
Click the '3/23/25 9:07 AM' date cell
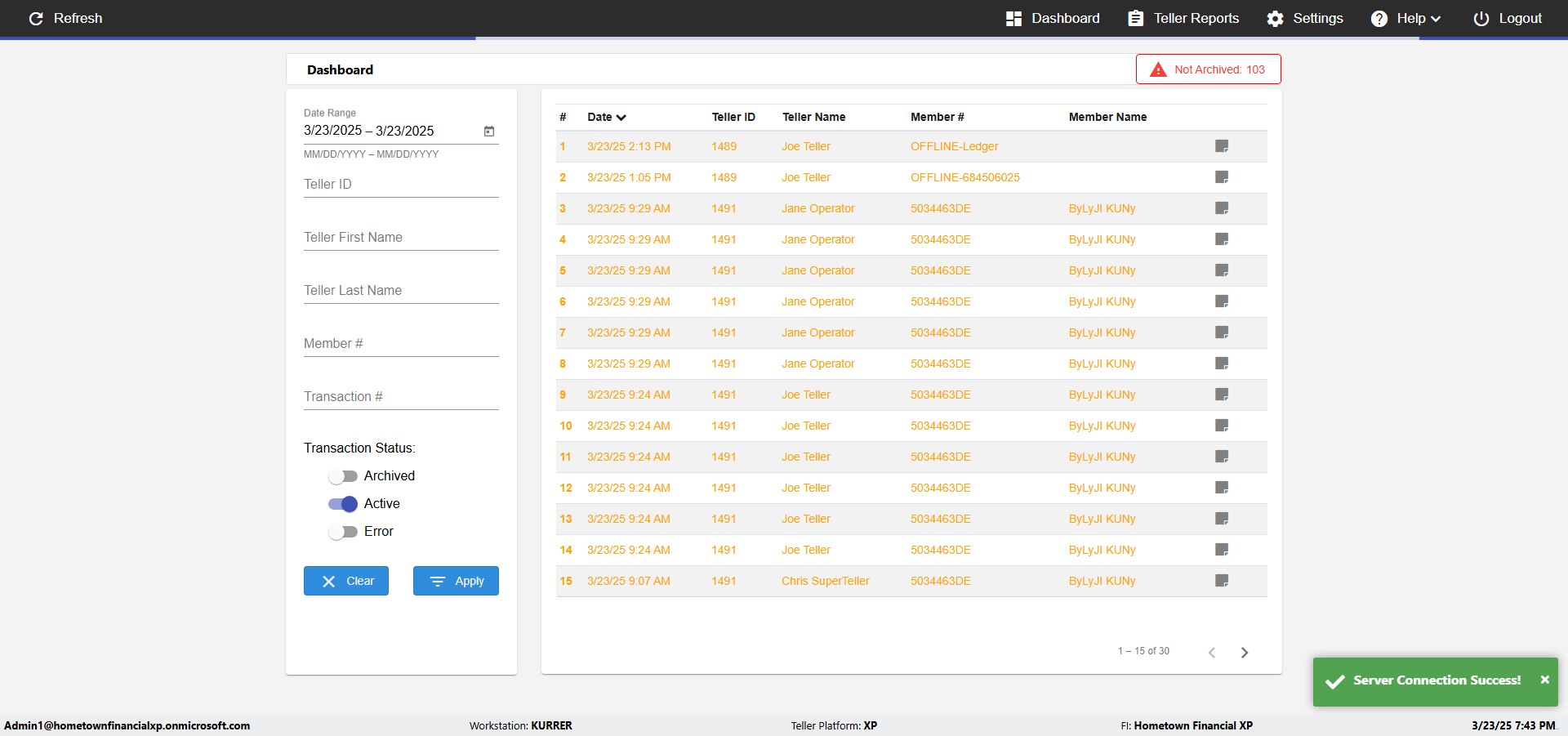click(629, 581)
